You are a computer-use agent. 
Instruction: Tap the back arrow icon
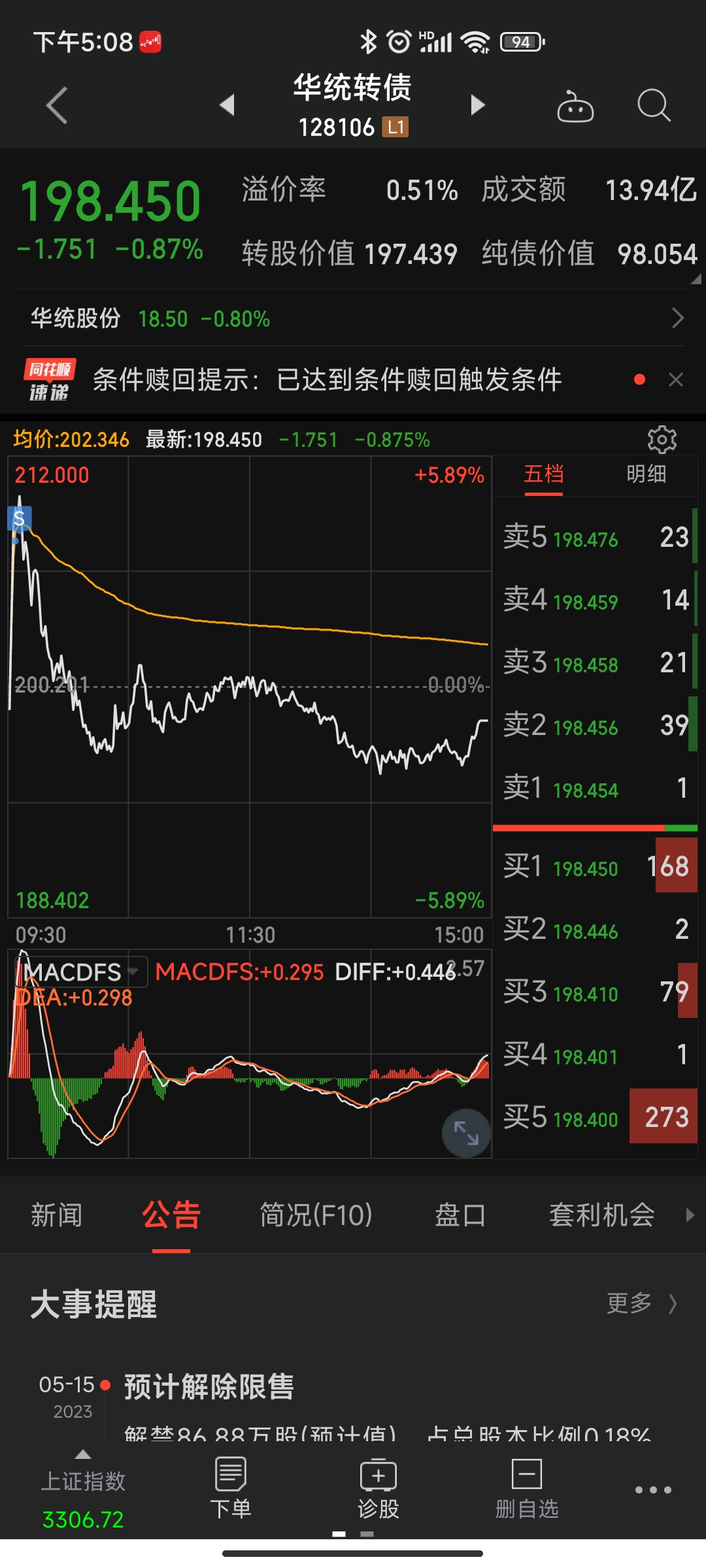tap(58, 105)
